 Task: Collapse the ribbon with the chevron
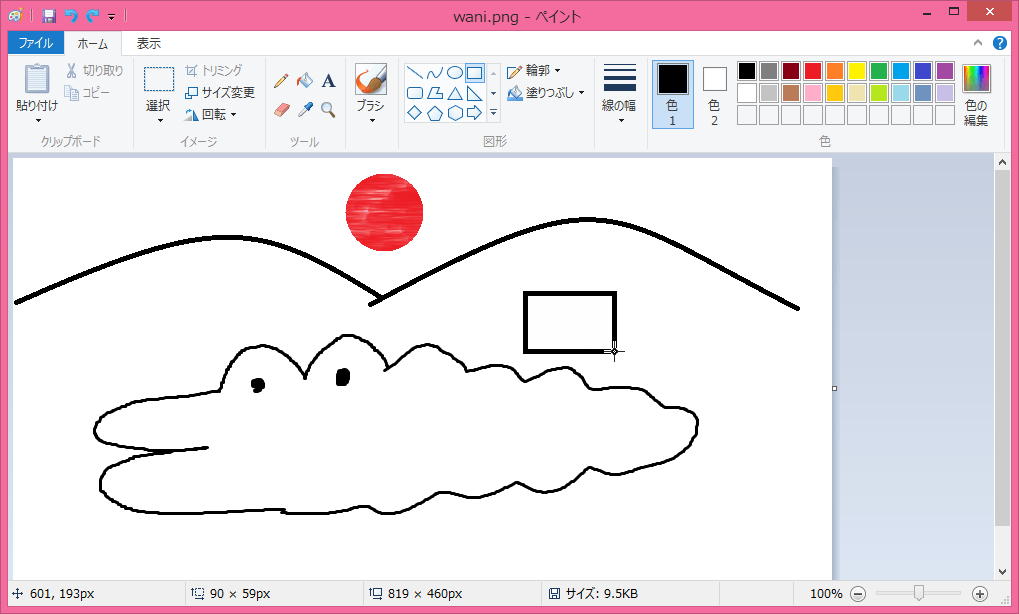pyautogui.click(x=977, y=43)
